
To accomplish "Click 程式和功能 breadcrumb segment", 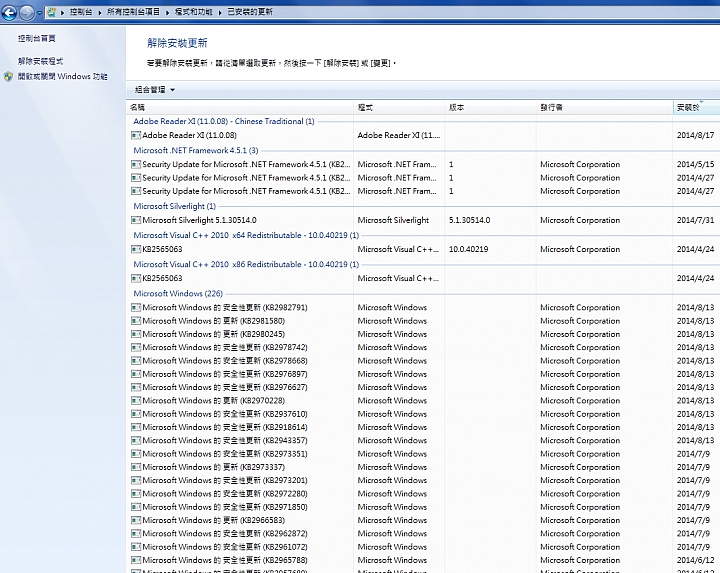I will click(193, 12).
